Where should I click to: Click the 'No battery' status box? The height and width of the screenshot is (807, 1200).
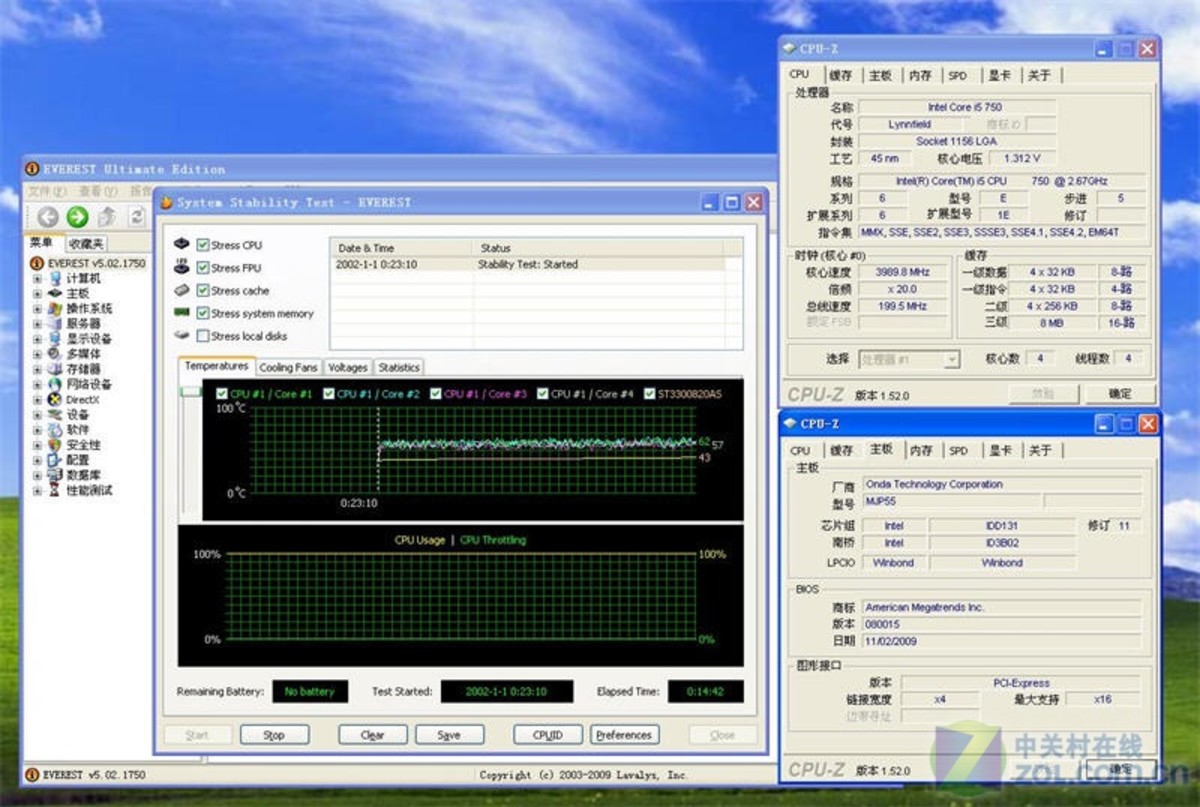pyautogui.click(x=310, y=691)
